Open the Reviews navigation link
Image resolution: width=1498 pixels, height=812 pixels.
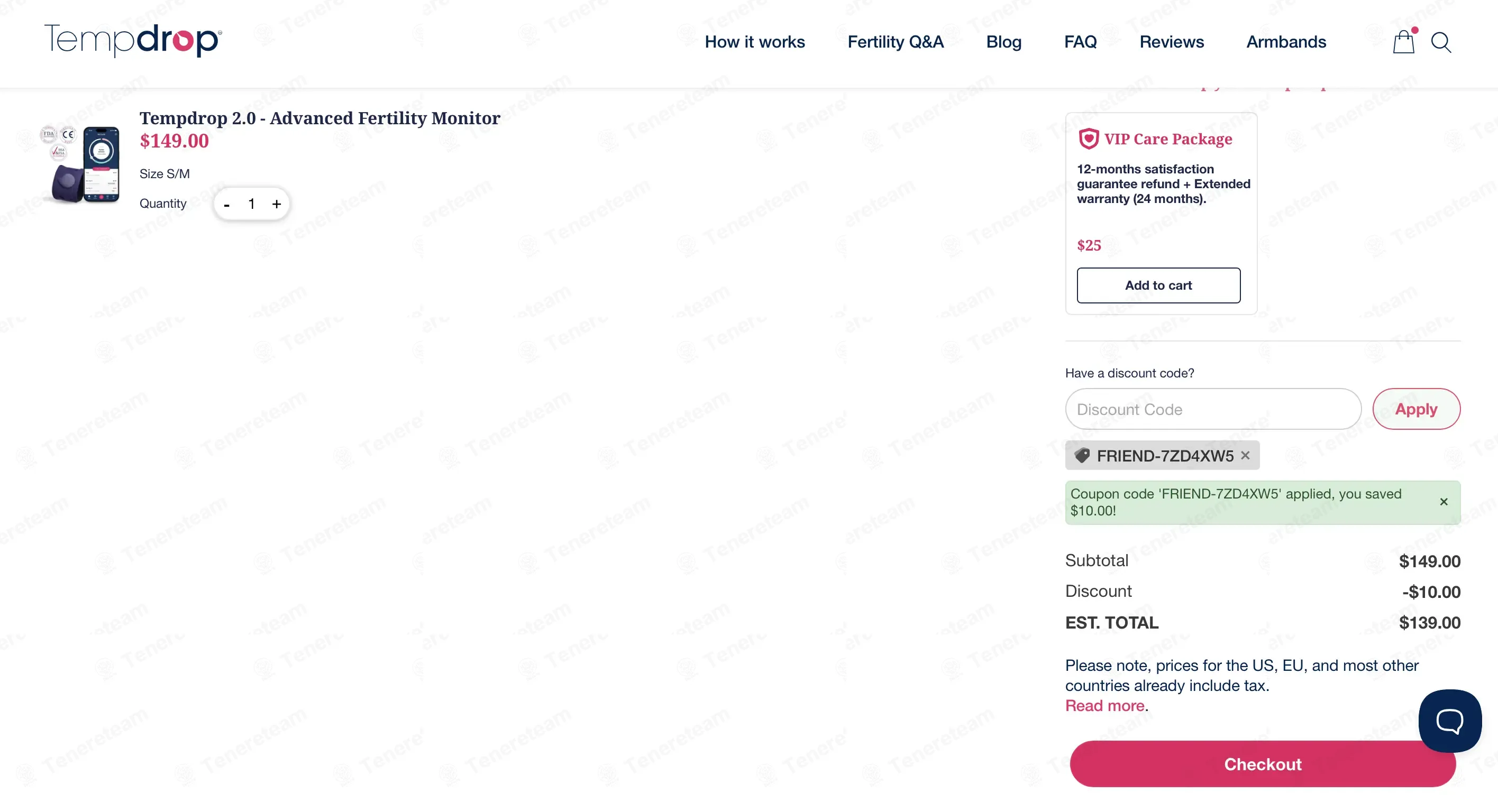(1171, 42)
